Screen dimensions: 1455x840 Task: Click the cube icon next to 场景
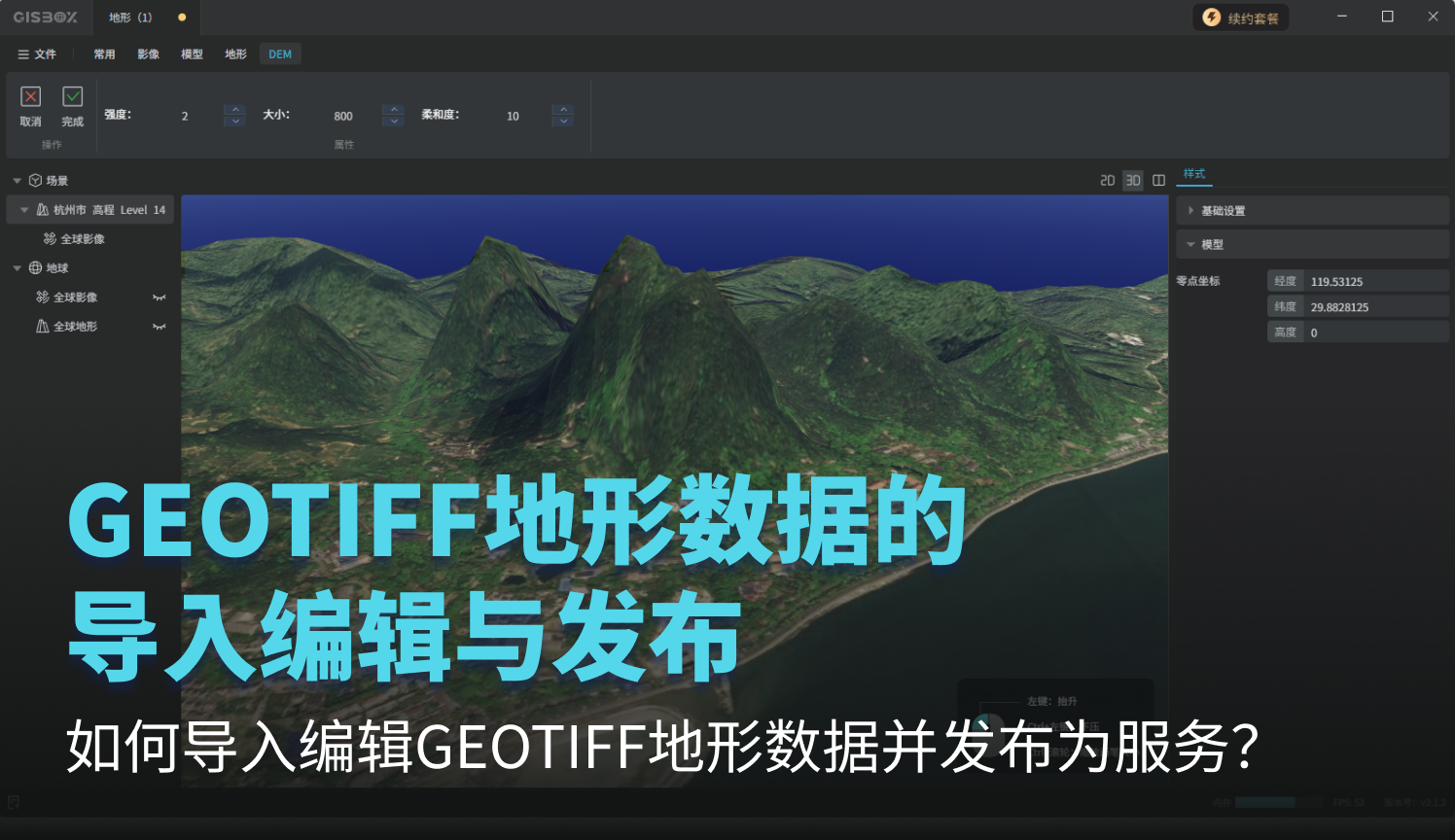(x=36, y=180)
